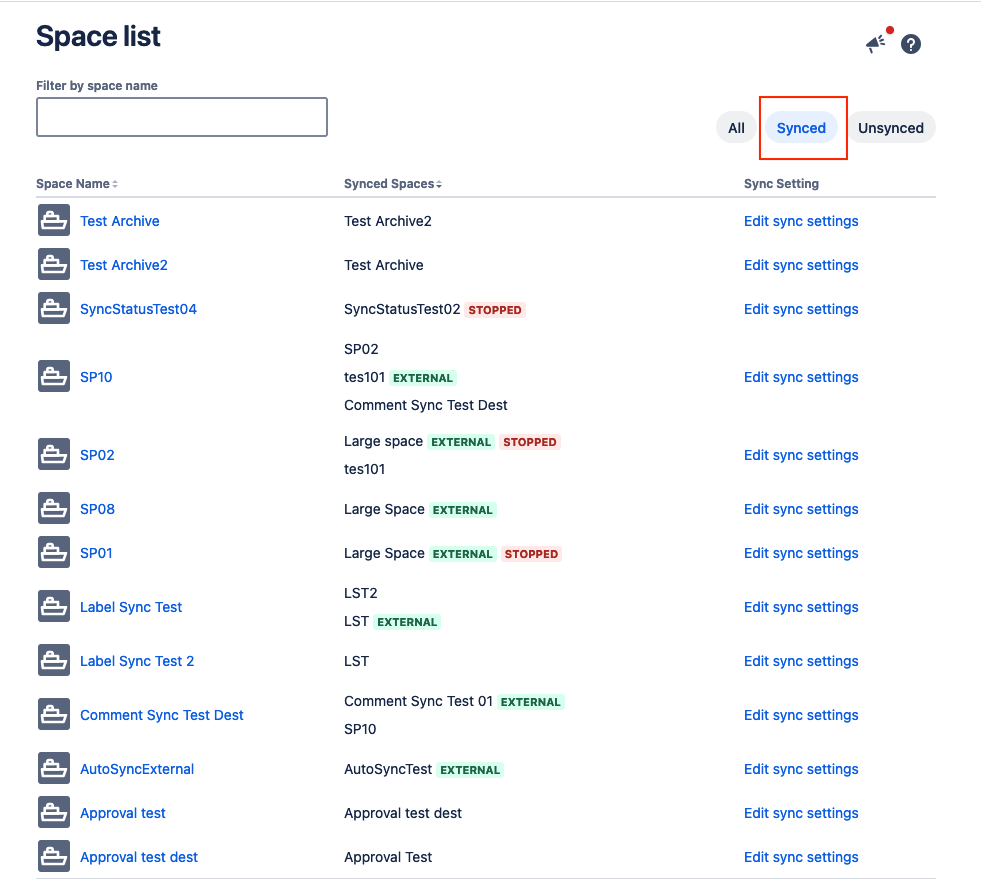981x879 pixels.
Task: Click the space icon next to SP10
Action: tap(54, 377)
